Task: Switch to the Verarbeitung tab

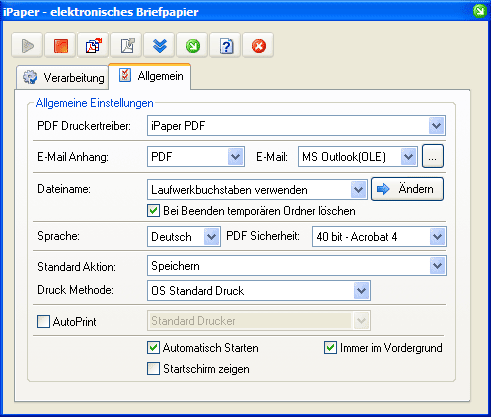Action: click(x=63, y=77)
